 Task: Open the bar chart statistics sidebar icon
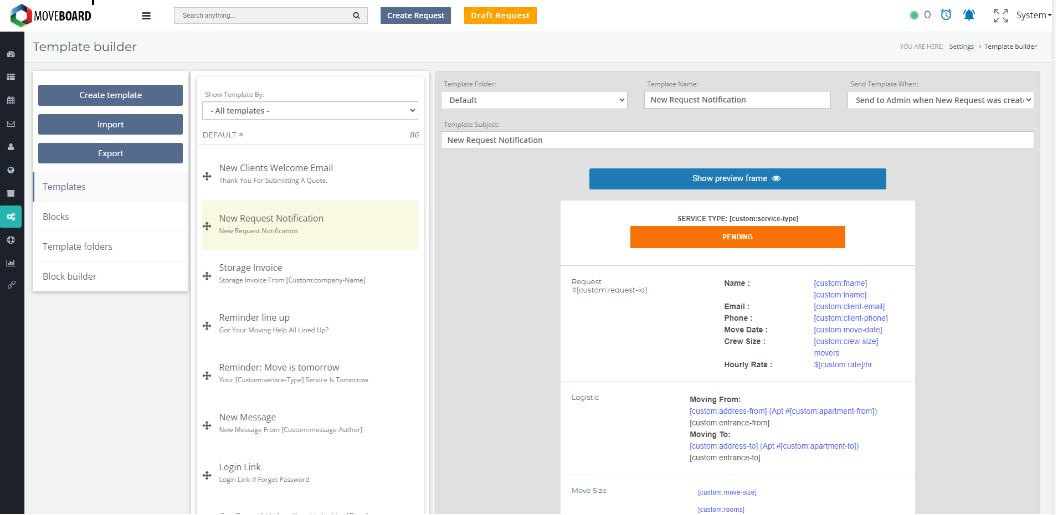point(11,263)
